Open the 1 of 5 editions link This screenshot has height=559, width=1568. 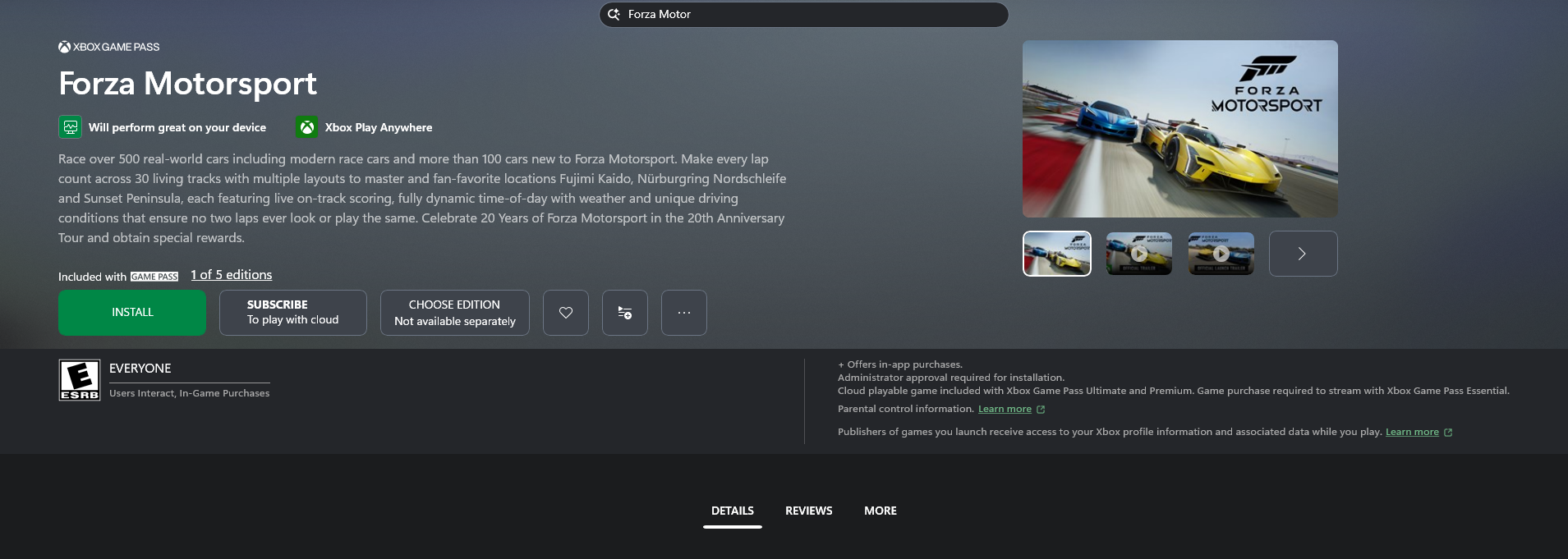(x=231, y=275)
